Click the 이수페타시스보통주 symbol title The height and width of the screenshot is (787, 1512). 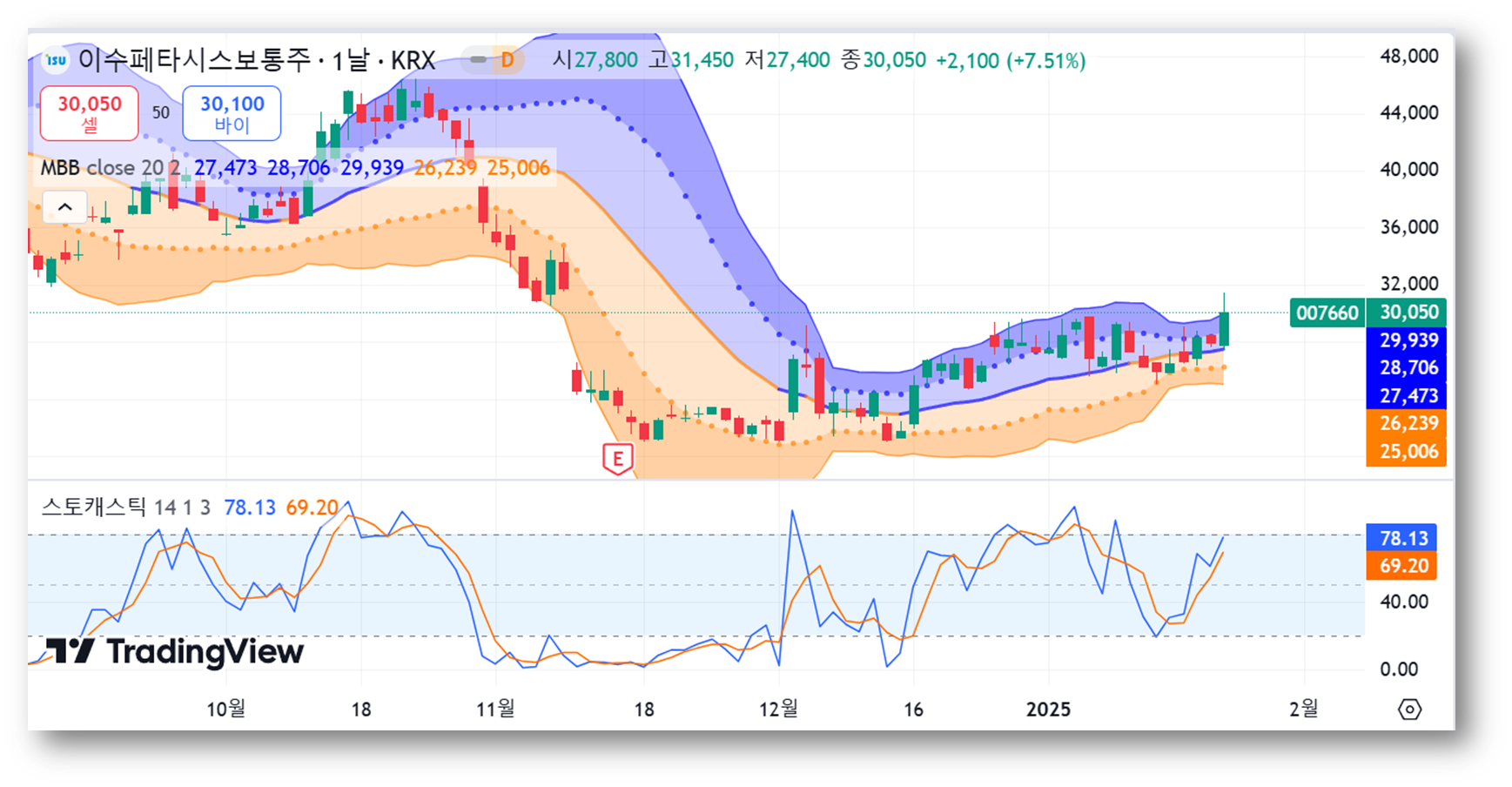point(194,59)
